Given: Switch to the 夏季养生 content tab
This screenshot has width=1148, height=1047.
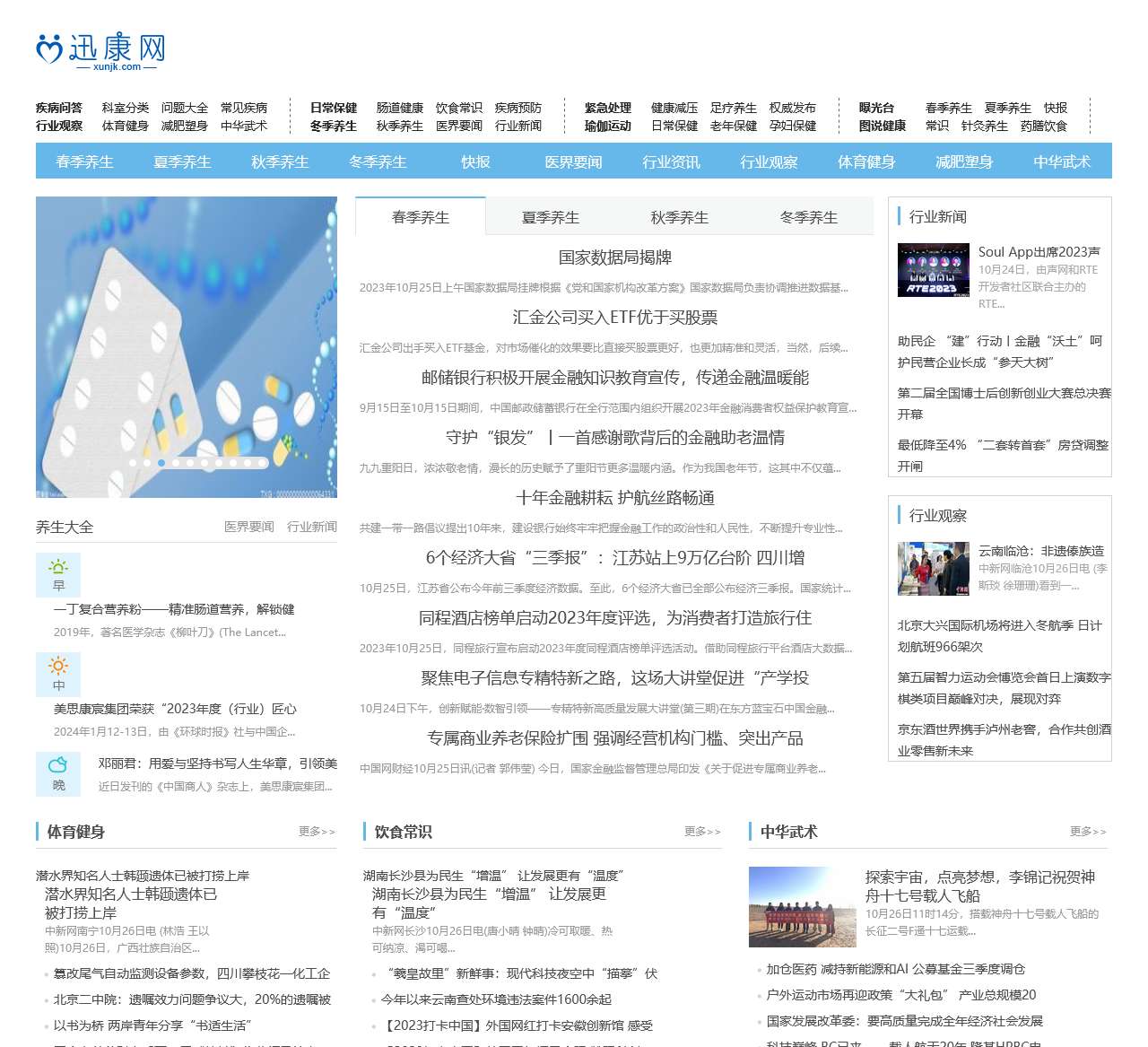Looking at the screenshot, I should click(x=551, y=217).
